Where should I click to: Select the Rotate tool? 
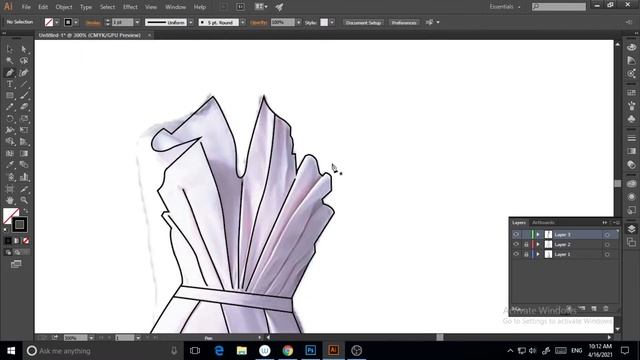(x=10, y=119)
